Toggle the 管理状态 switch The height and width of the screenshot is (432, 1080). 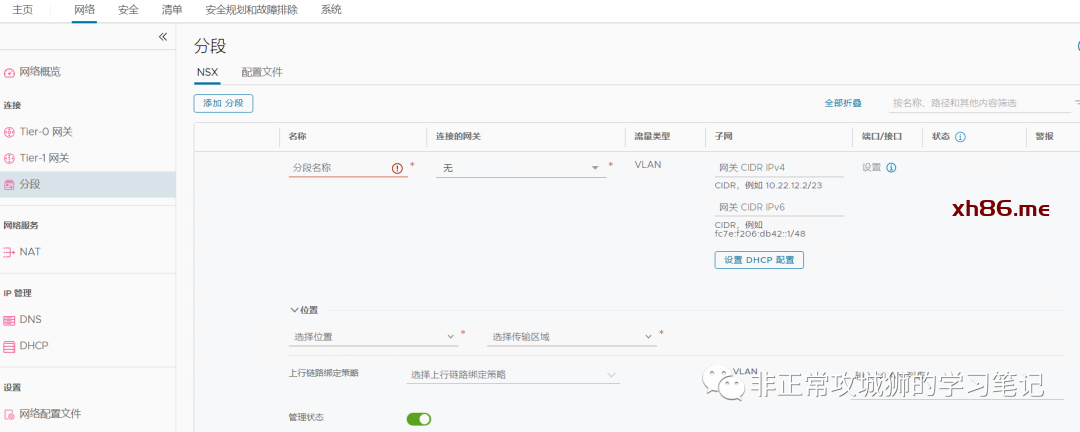click(x=419, y=418)
